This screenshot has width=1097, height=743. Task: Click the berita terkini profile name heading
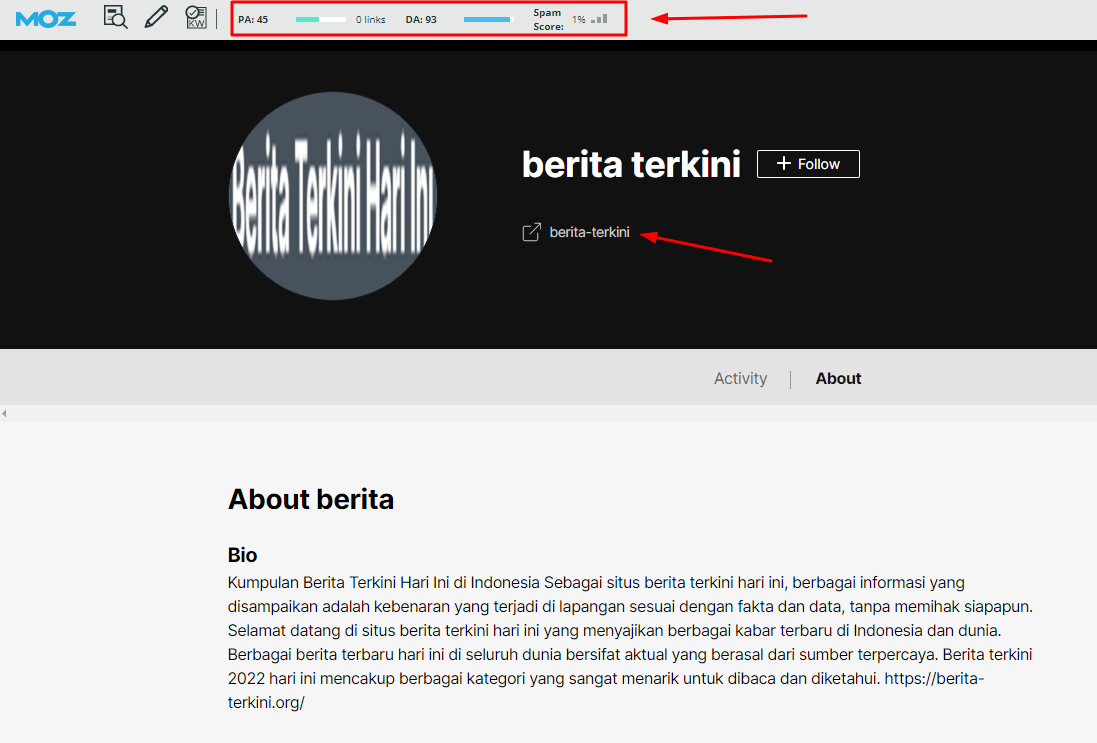(631, 165)
